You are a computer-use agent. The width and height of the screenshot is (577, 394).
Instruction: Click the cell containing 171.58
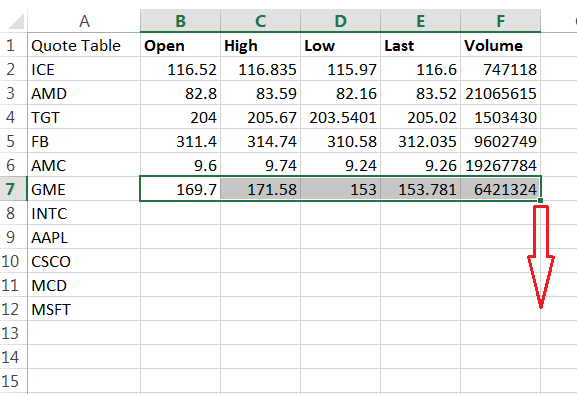261,189
